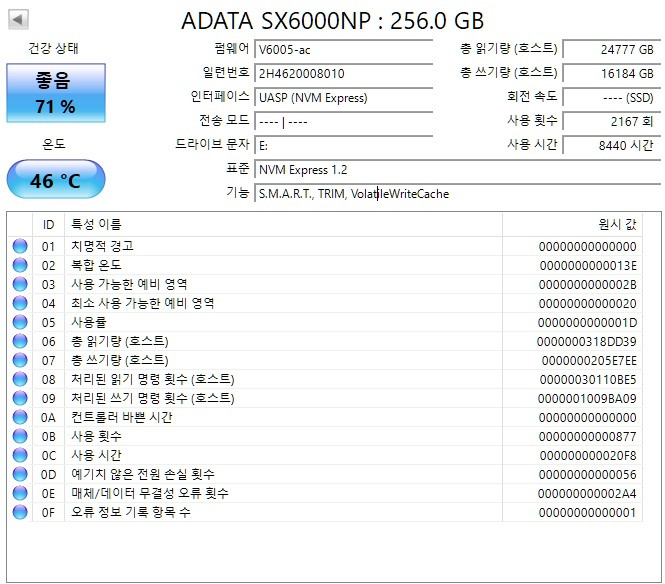Click the status circle for attribute 02
The width and height of the screenshot is (665, 584).
tap(20, 265)
